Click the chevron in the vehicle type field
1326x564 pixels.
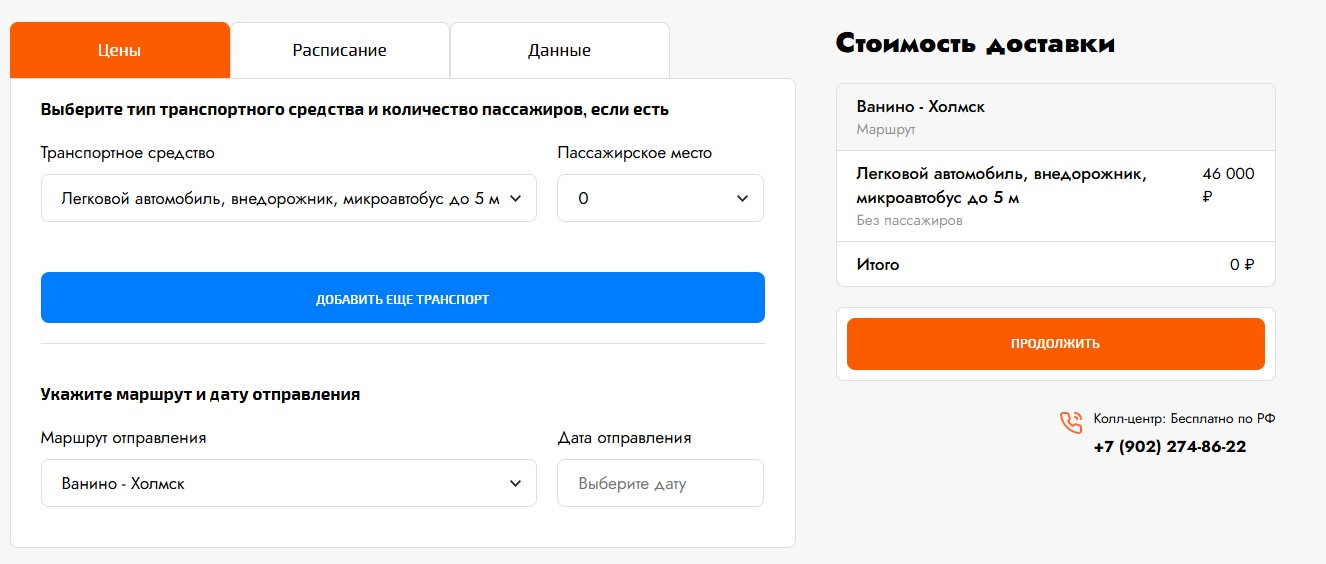point(516,199)
